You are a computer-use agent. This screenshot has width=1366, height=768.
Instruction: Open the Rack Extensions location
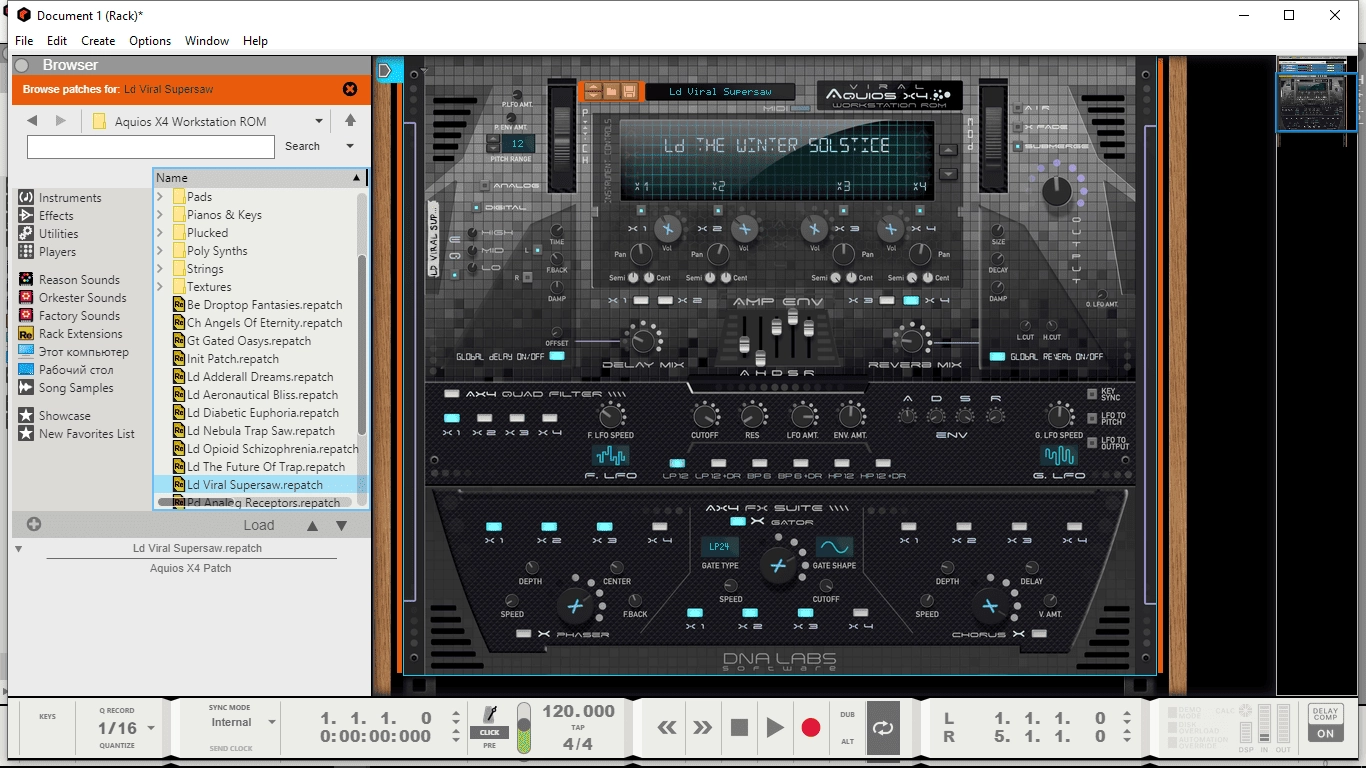(x=81, y=334)
